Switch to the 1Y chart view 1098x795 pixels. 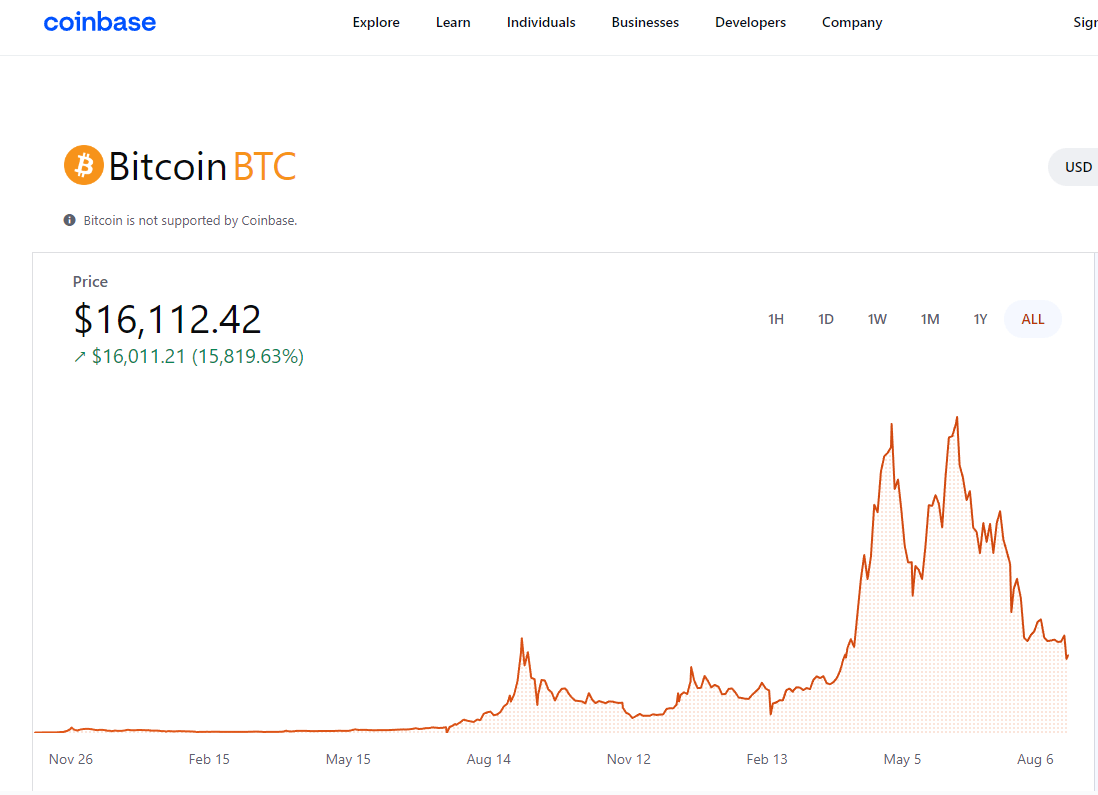tap(980, 318)
